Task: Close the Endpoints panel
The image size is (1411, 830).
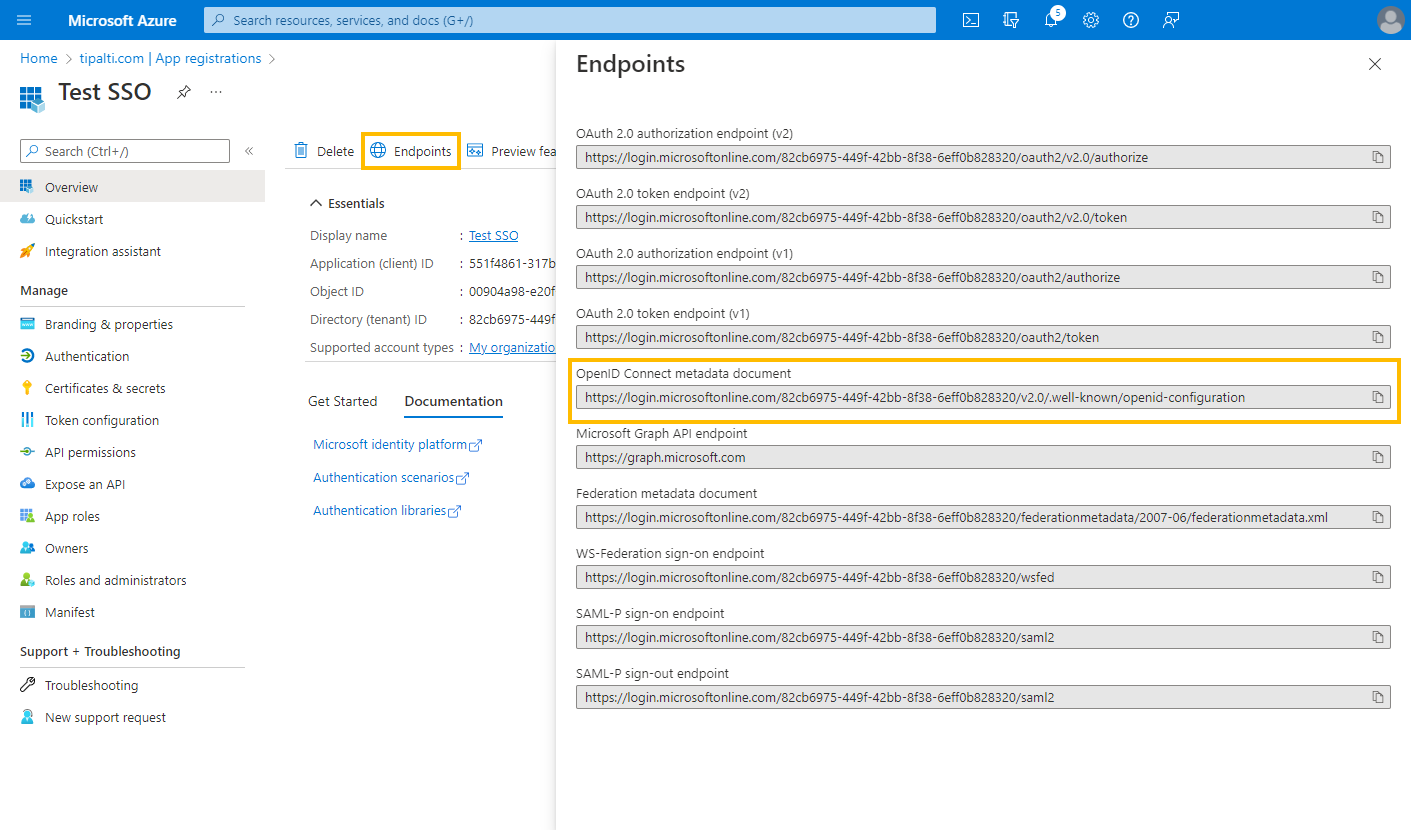Action: click(1374, 64)
